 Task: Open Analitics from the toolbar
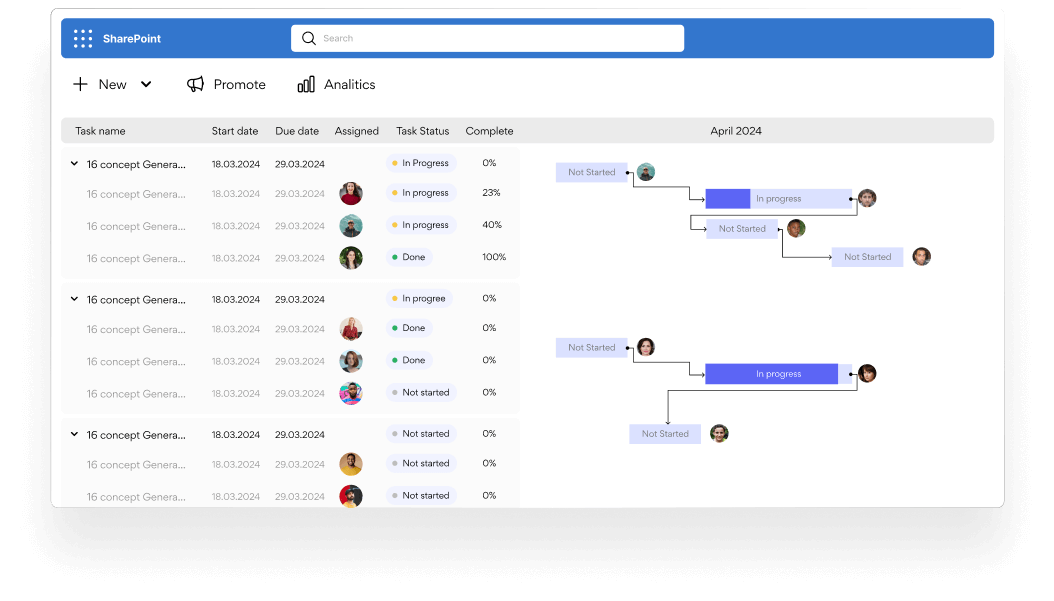pos(336,84)
